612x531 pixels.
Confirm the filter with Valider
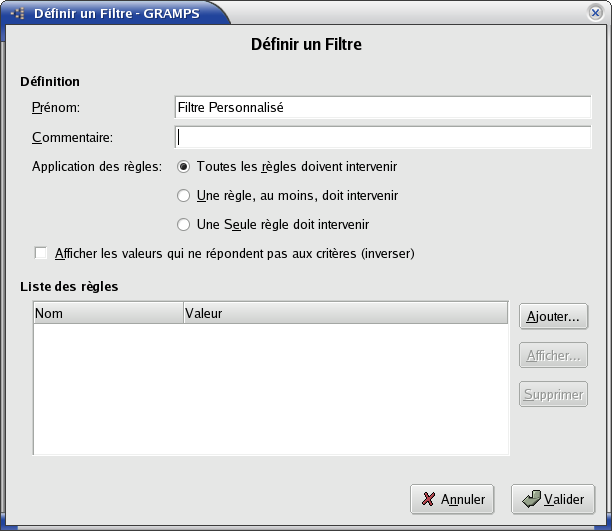[x=553, y=499]
